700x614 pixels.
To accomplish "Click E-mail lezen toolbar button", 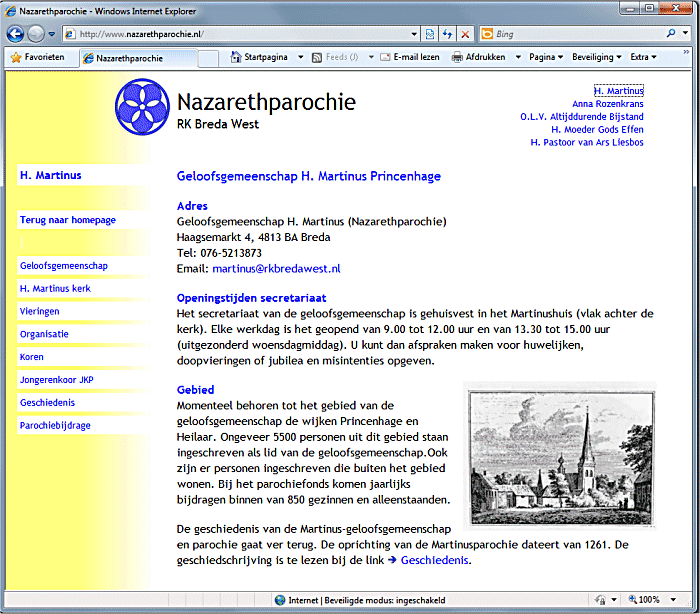I will coord(409,57).
